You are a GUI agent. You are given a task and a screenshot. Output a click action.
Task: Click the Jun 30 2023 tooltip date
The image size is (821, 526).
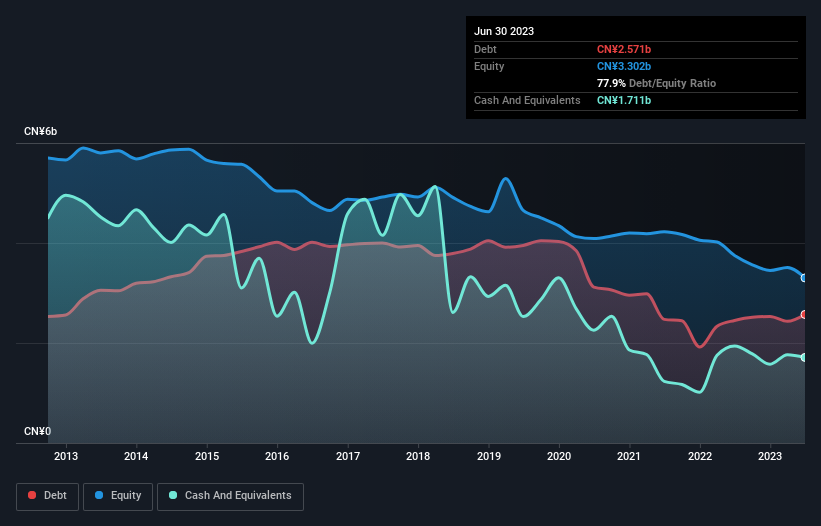(x=504, y=31)
